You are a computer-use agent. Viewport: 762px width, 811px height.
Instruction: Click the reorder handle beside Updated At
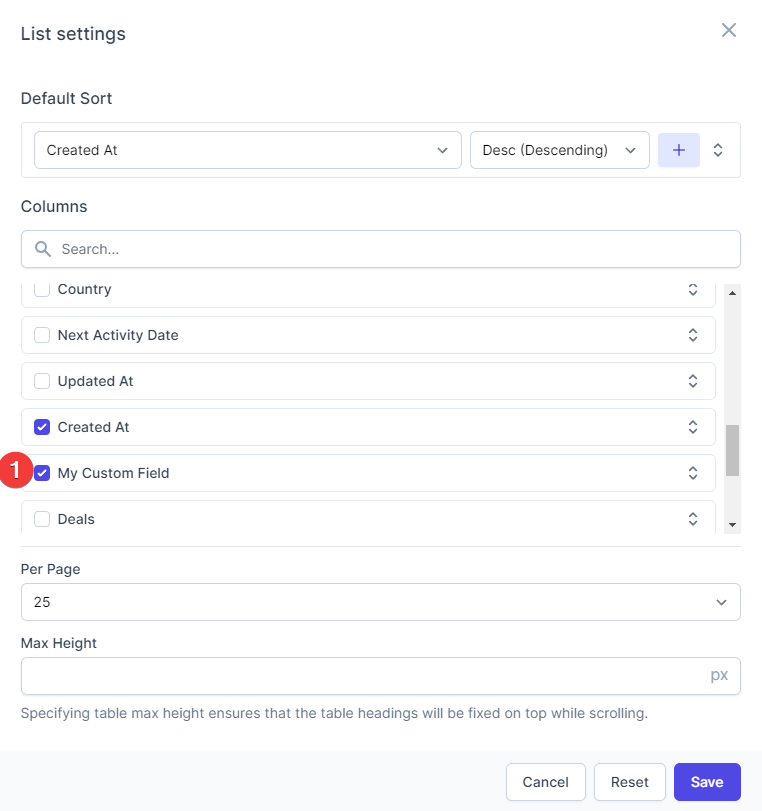tap(693, 381)
